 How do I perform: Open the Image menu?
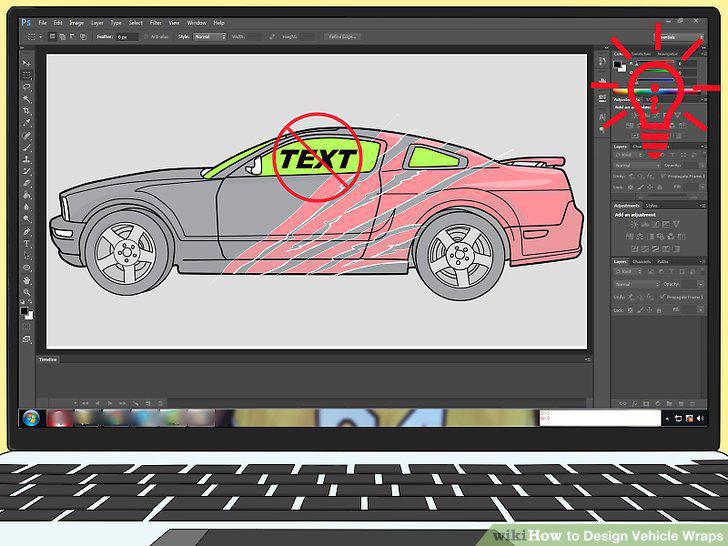[77, 22]
